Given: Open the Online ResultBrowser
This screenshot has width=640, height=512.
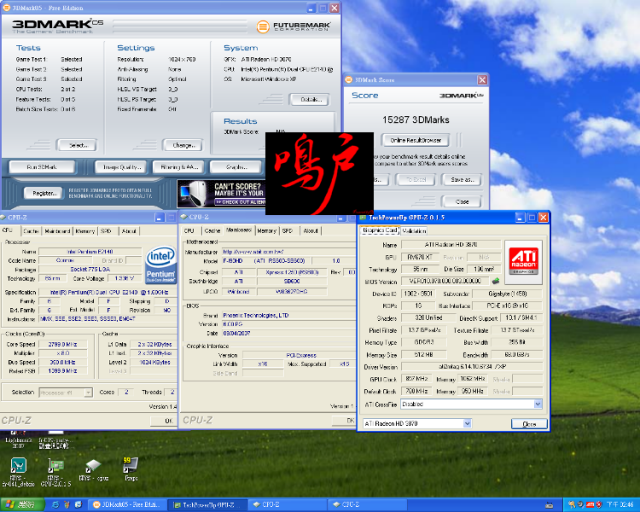Looking at the screenshot, I should tap(416, 140).
